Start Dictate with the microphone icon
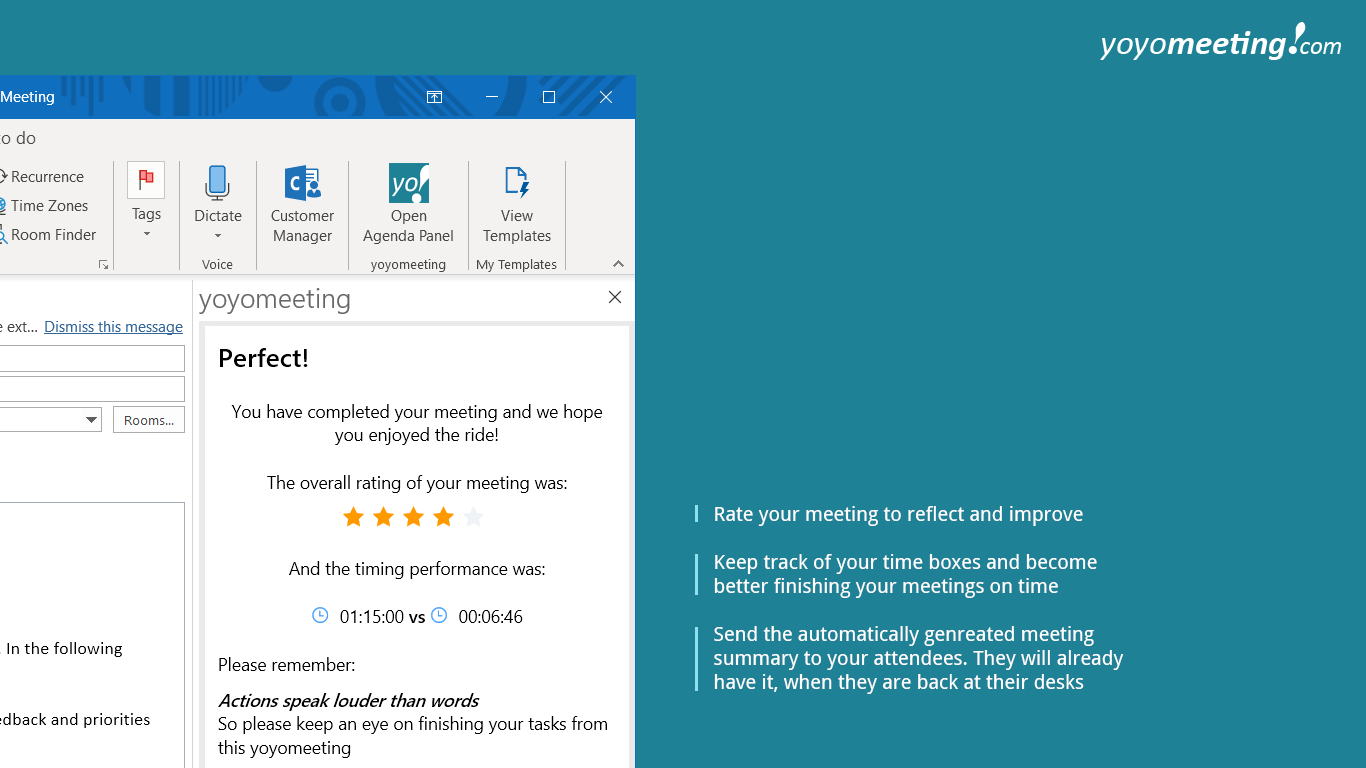This screenshot has width=1366, height=768. click(x=217, y=184)
